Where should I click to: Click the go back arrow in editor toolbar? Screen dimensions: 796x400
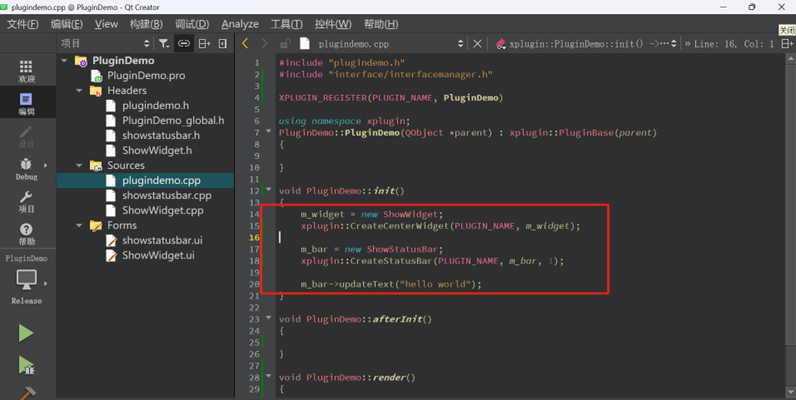(246, 44)
